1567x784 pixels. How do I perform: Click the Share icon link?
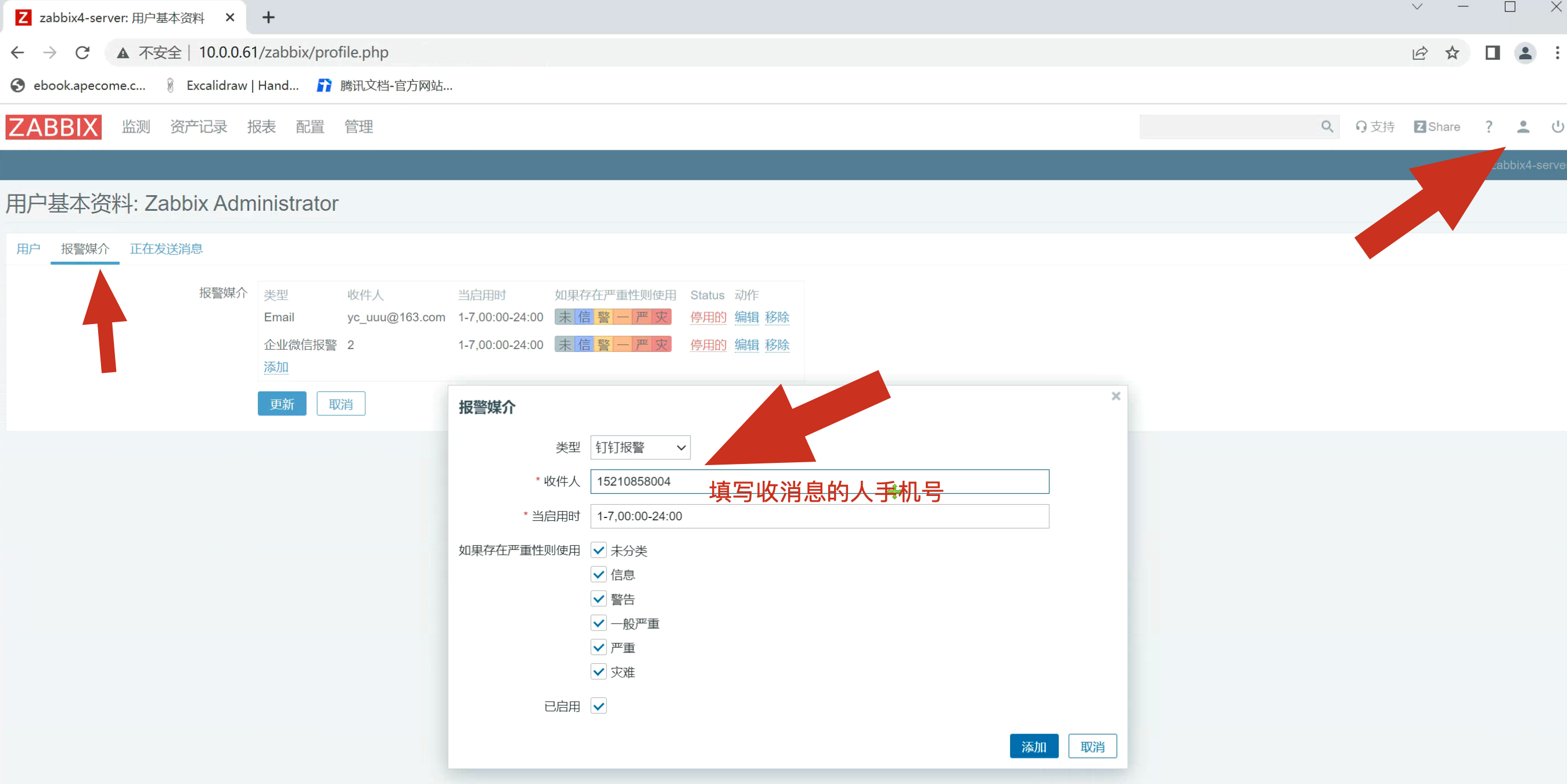pos(1437,127)
